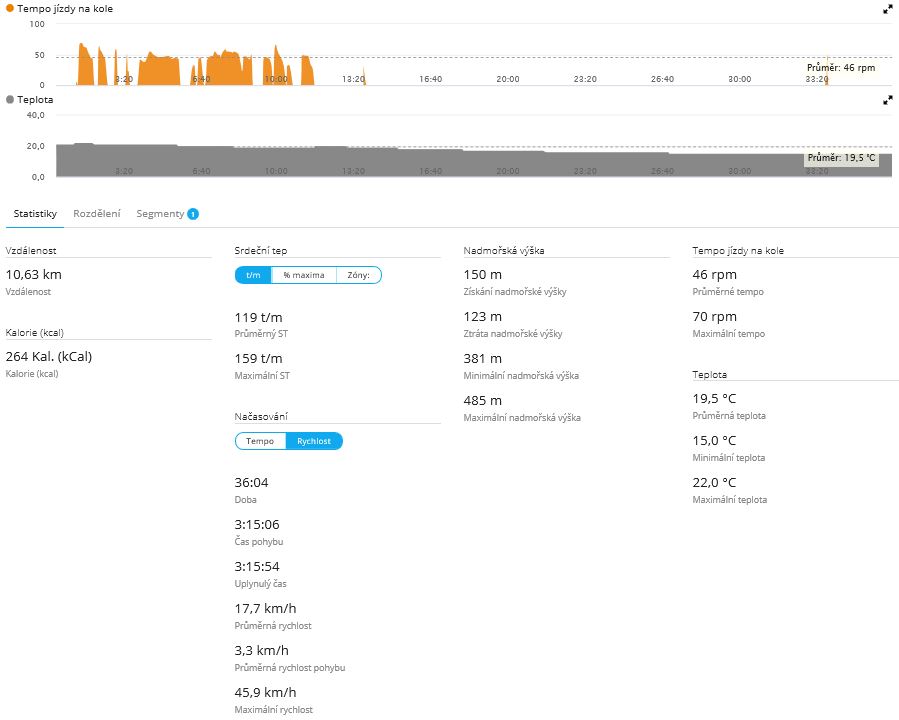Click 20:00 mark on the temperature chart
899x720 pixels.
coord(508,171)
